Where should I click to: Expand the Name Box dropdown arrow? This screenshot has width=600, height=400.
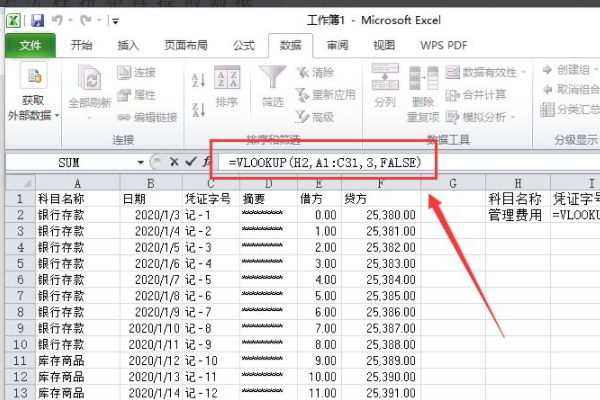click(x=140, y=162)
